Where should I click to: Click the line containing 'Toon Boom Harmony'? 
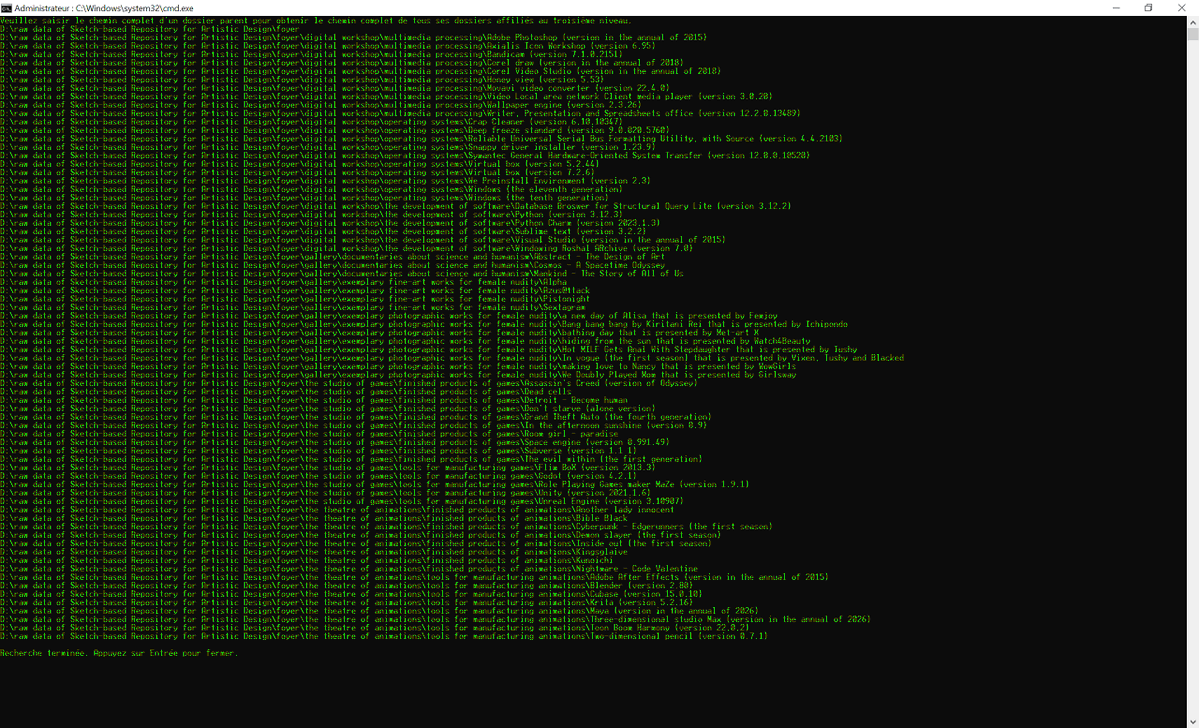pyautogui.click(x=375, y=627)
